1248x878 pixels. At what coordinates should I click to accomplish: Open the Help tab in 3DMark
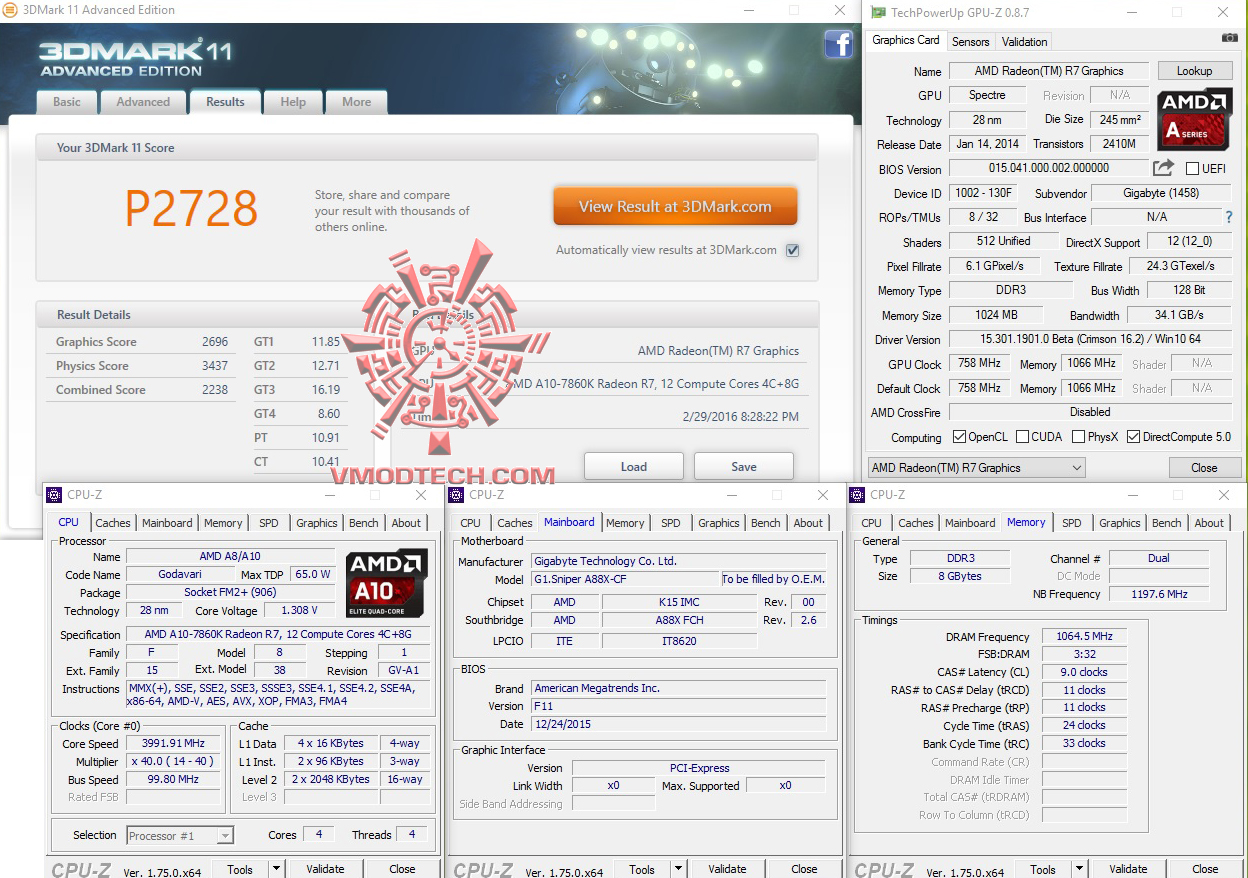tap(293, 102)
